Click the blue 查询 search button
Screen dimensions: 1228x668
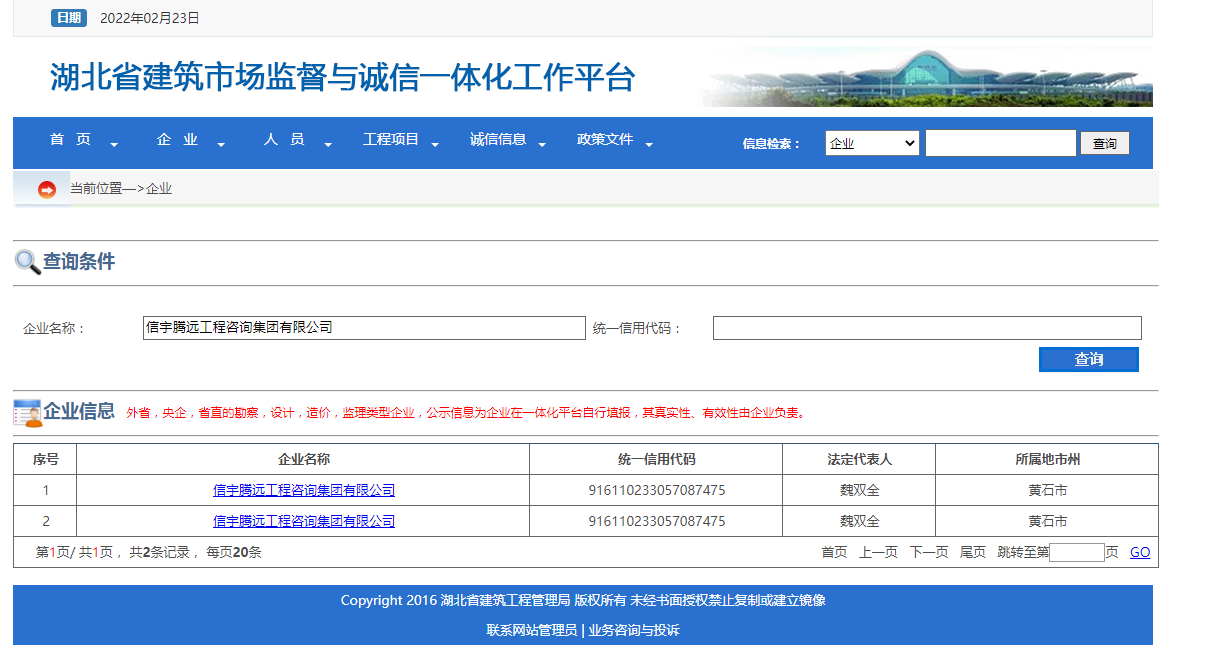1088,359
